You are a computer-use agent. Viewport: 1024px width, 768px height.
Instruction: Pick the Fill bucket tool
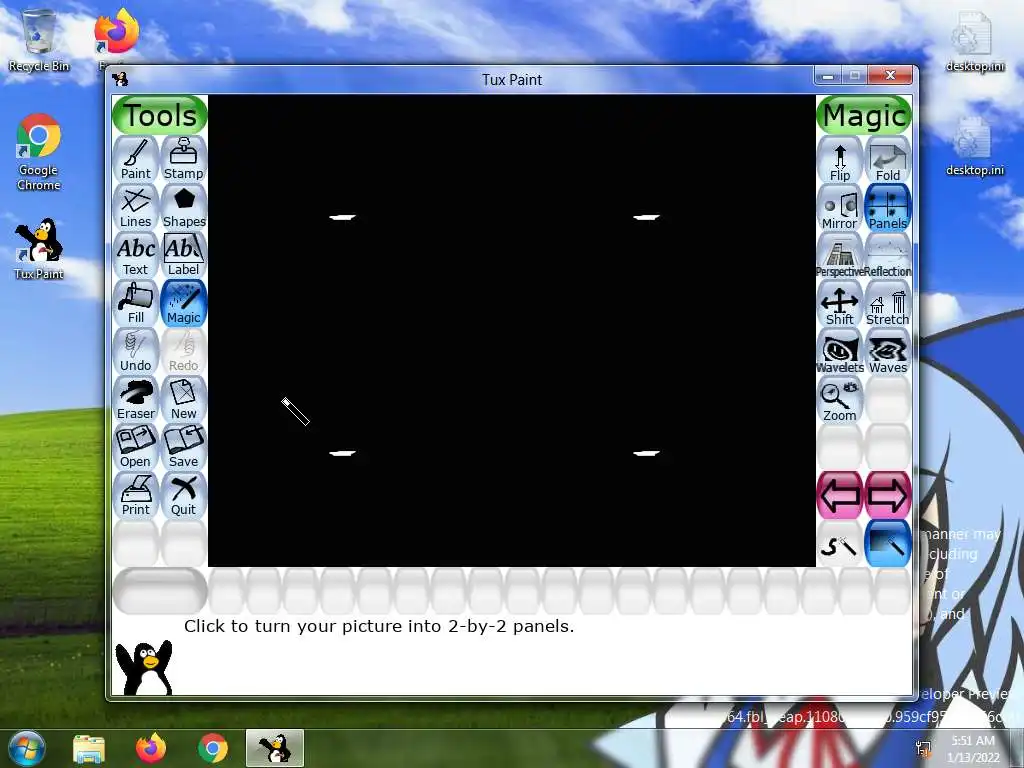click(x=136, y=303)
